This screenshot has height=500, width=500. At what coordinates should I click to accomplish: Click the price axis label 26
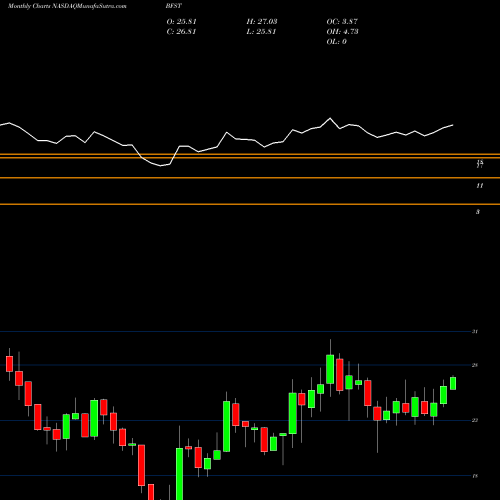475,365
